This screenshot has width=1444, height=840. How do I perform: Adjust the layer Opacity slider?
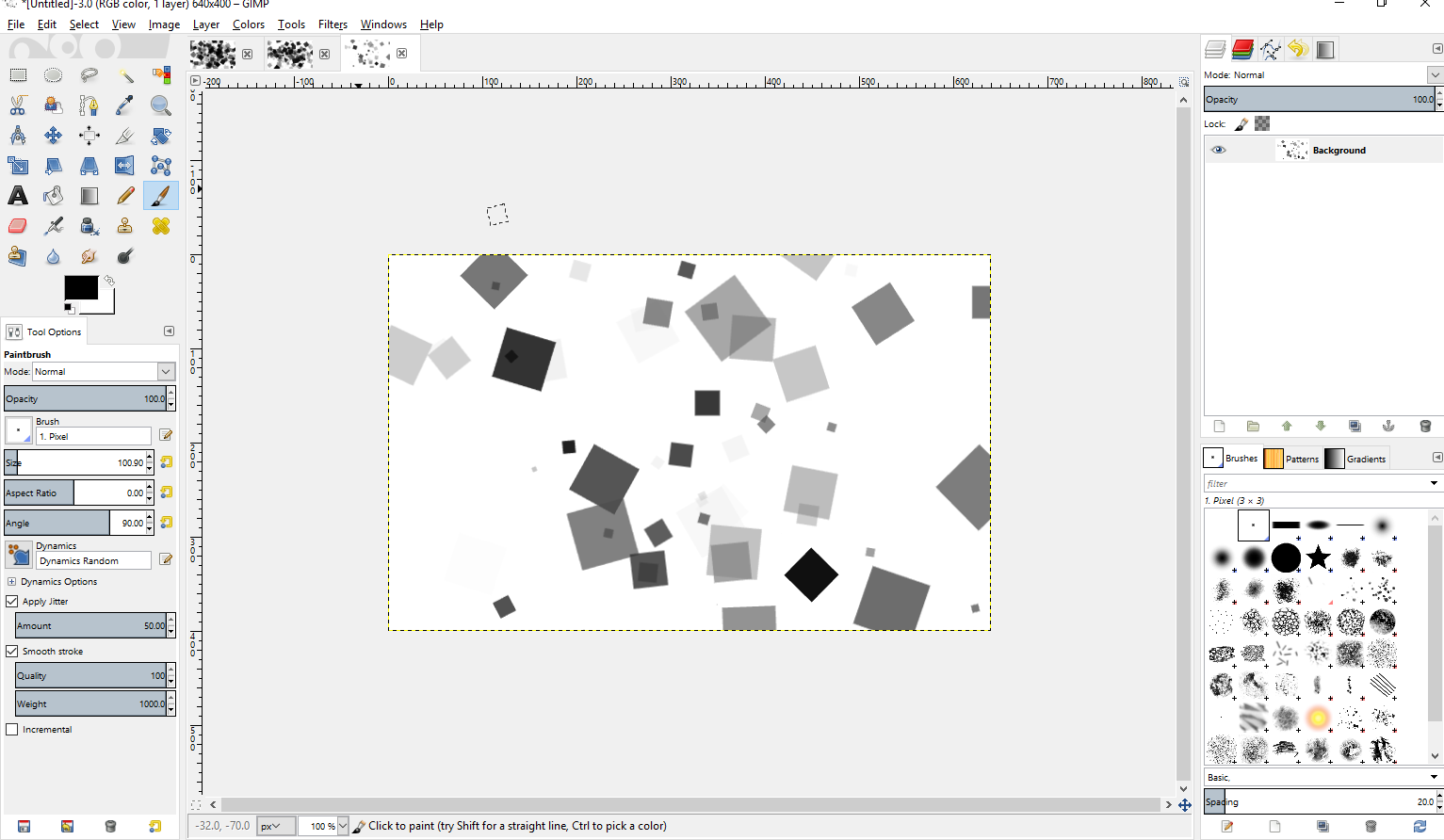[x=1317, y=99]
